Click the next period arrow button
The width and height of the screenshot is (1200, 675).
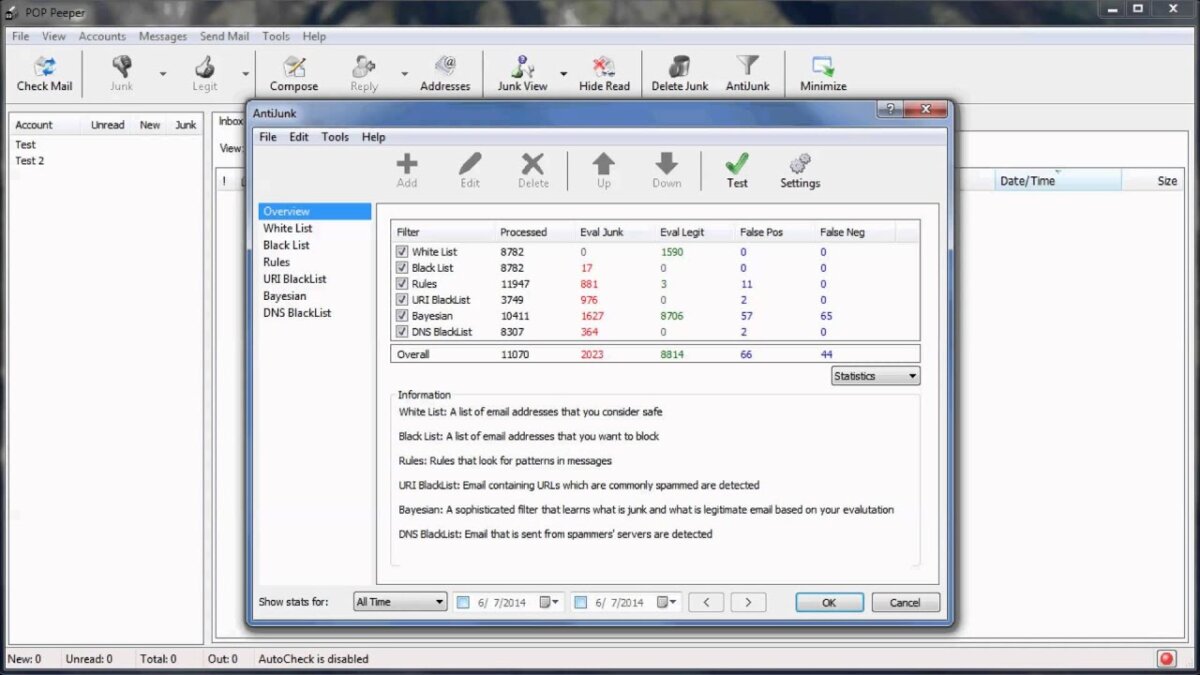[x=748, y=602]
